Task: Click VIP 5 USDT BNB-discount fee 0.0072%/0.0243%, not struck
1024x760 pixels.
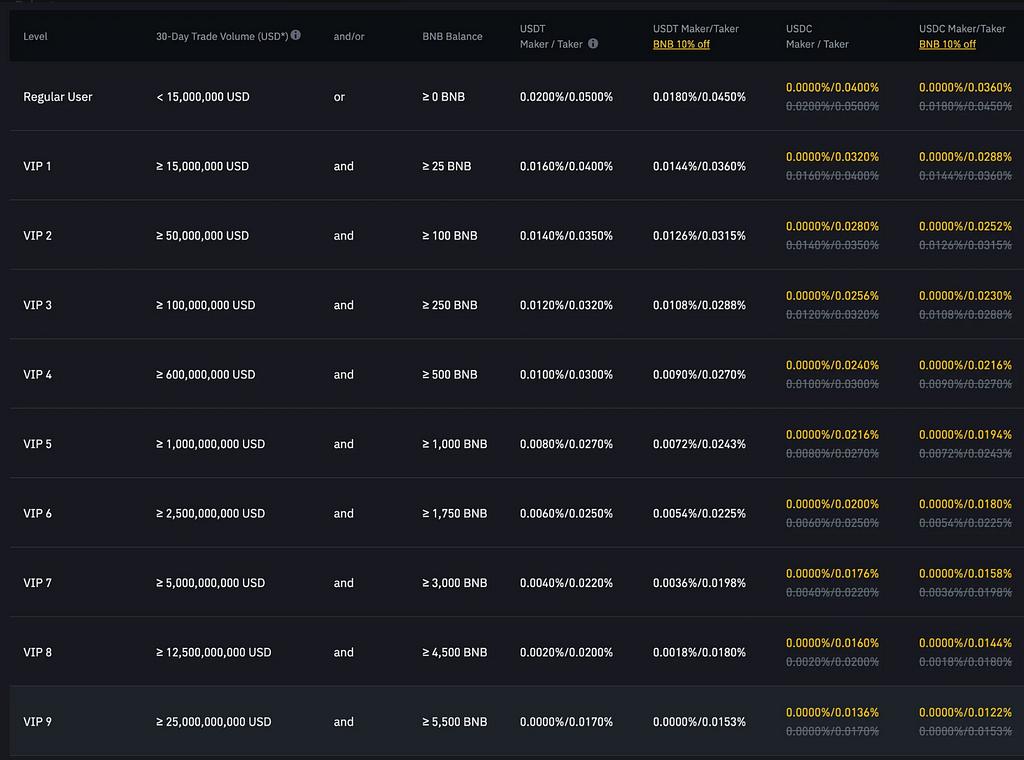Action: tap(699, 444)
